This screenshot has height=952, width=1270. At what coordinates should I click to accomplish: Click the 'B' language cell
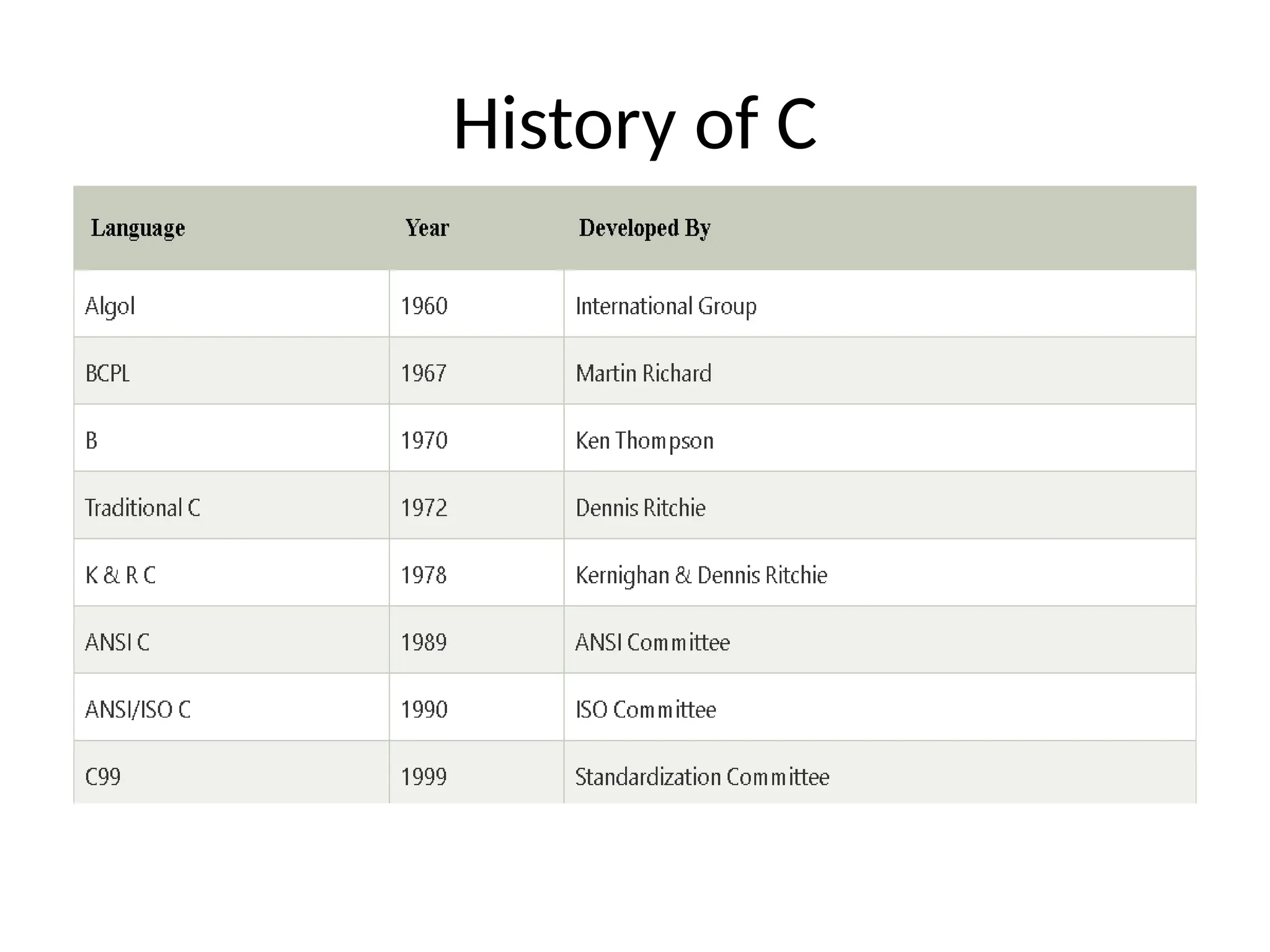92,441
